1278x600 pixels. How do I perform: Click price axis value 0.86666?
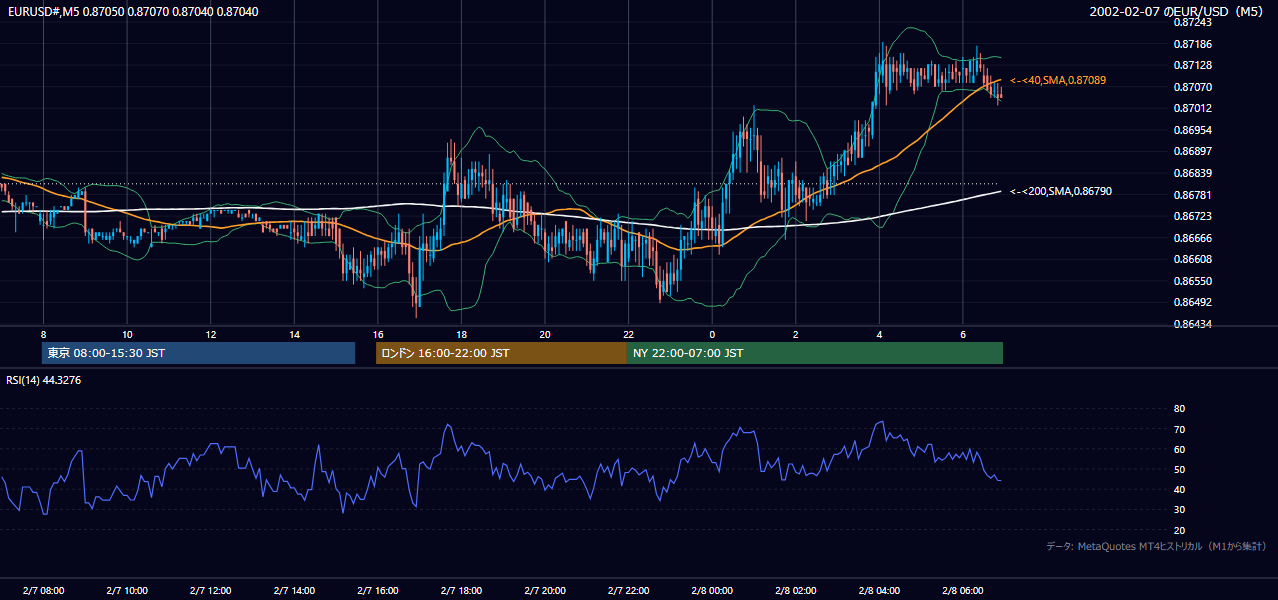click(x=1192, y=239)
